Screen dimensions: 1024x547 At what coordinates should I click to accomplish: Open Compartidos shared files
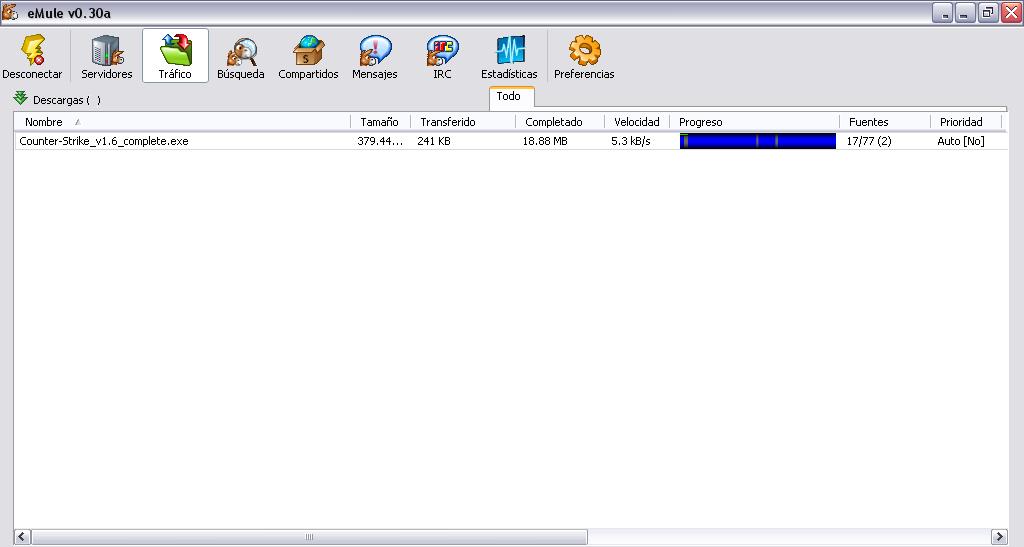[308, 51]
